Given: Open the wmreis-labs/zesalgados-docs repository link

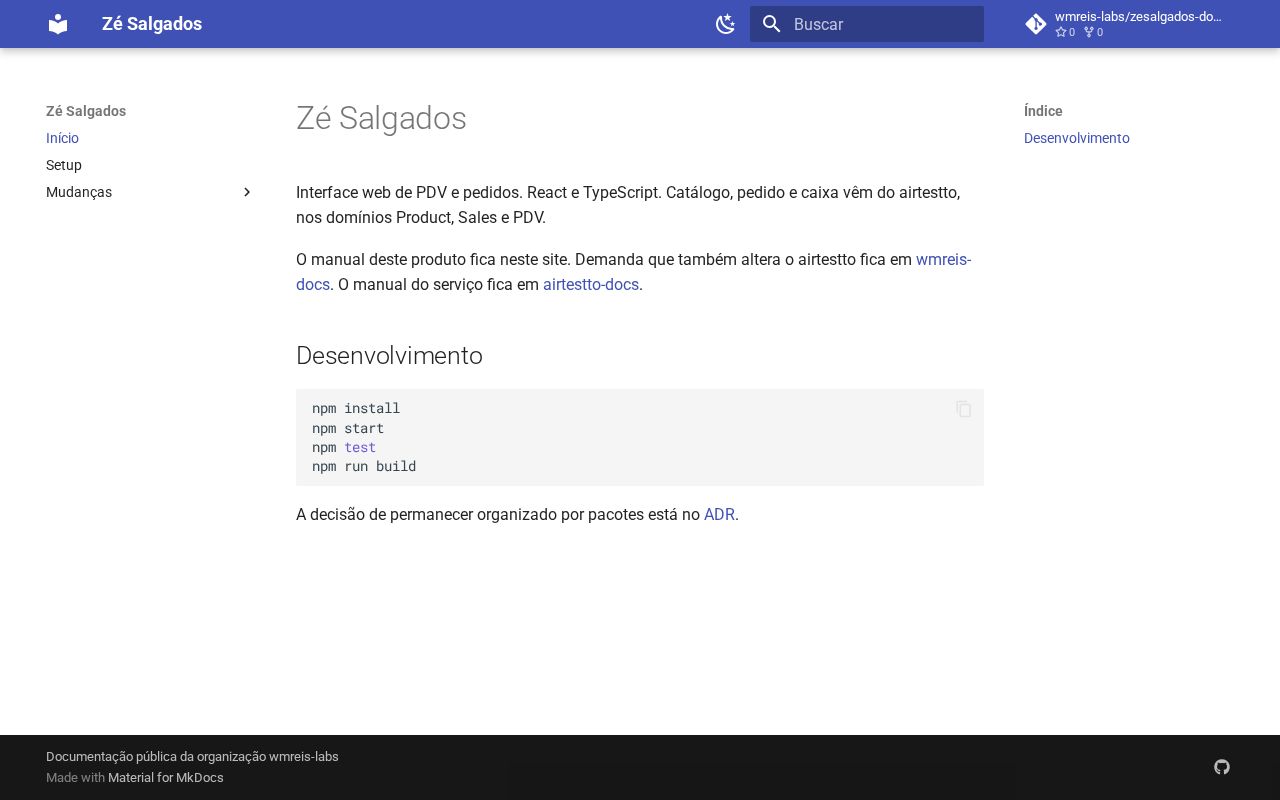Looking at the screenshot, I should [x=1127, y=24].
